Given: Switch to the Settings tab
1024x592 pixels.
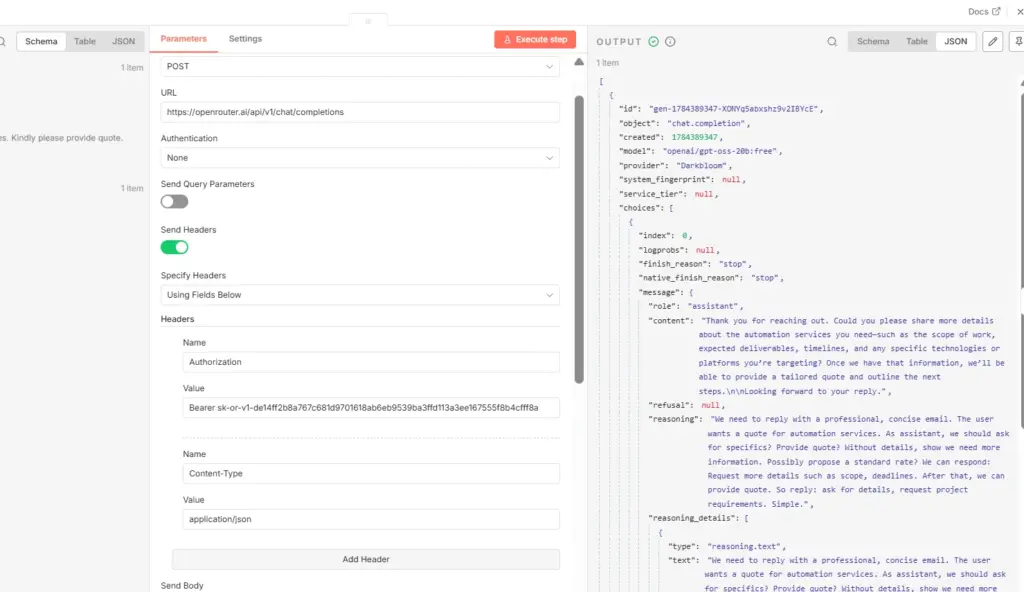Looking at the screenshot, I should coord(245,39).
